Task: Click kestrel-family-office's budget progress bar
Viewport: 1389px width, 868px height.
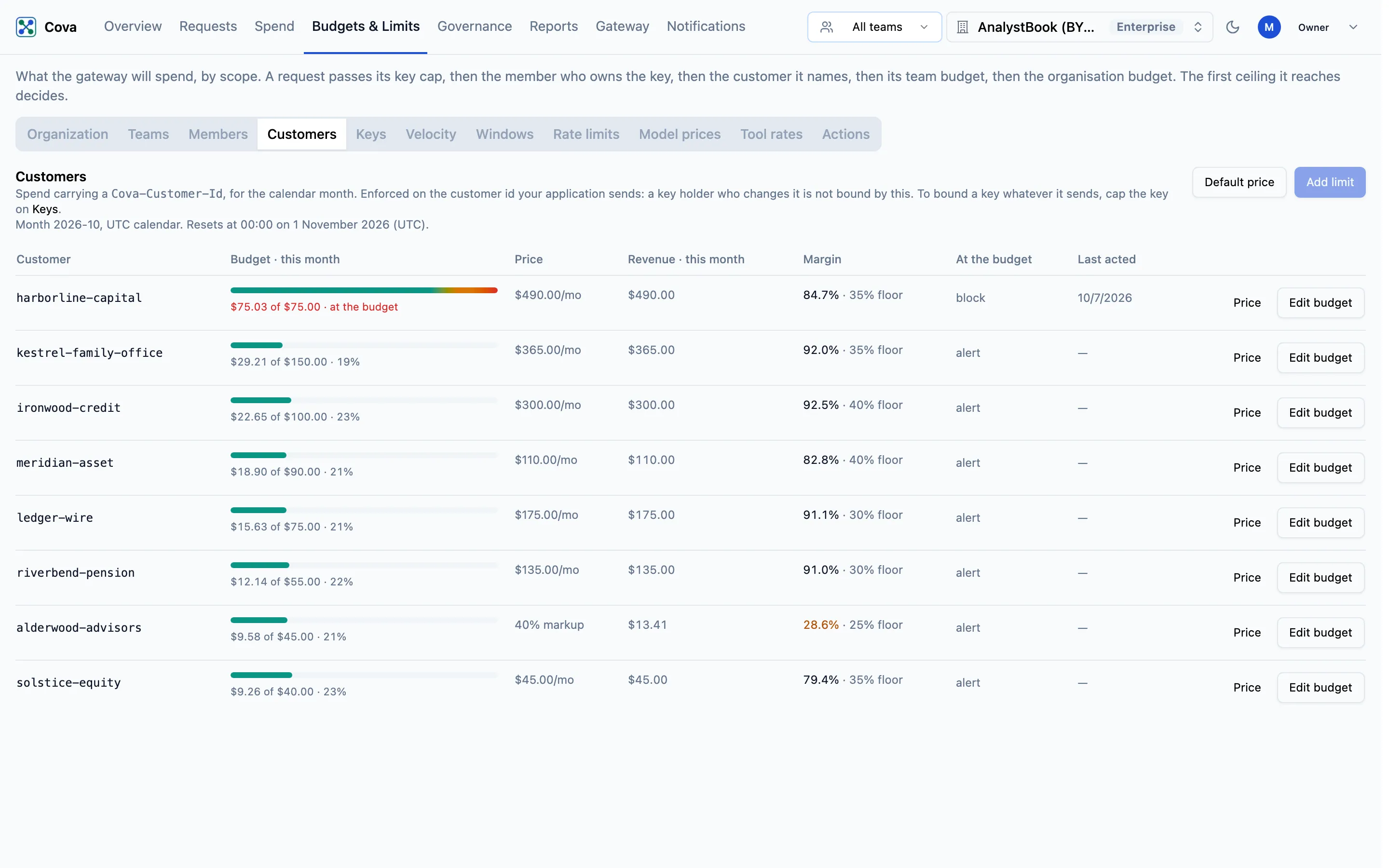Action: [x=364, y=346]
